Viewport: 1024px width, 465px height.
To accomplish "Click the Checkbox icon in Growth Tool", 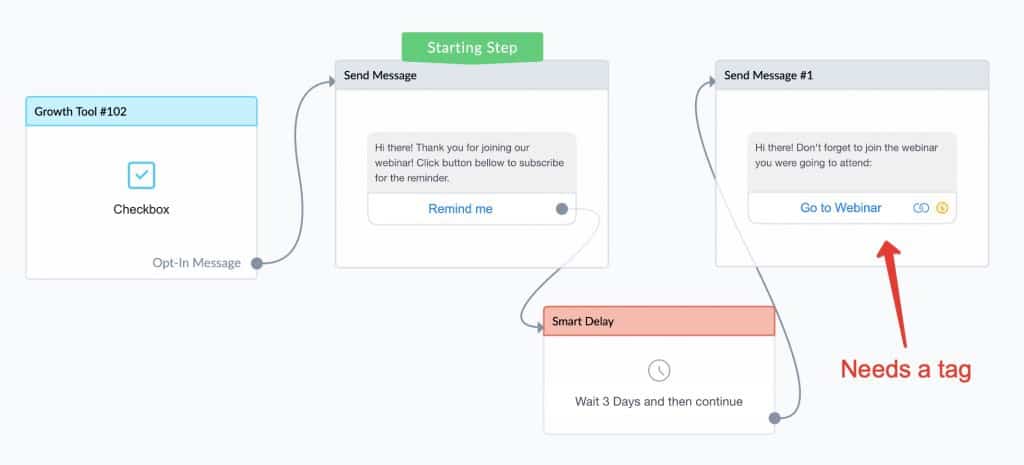I will coord(141,176).
